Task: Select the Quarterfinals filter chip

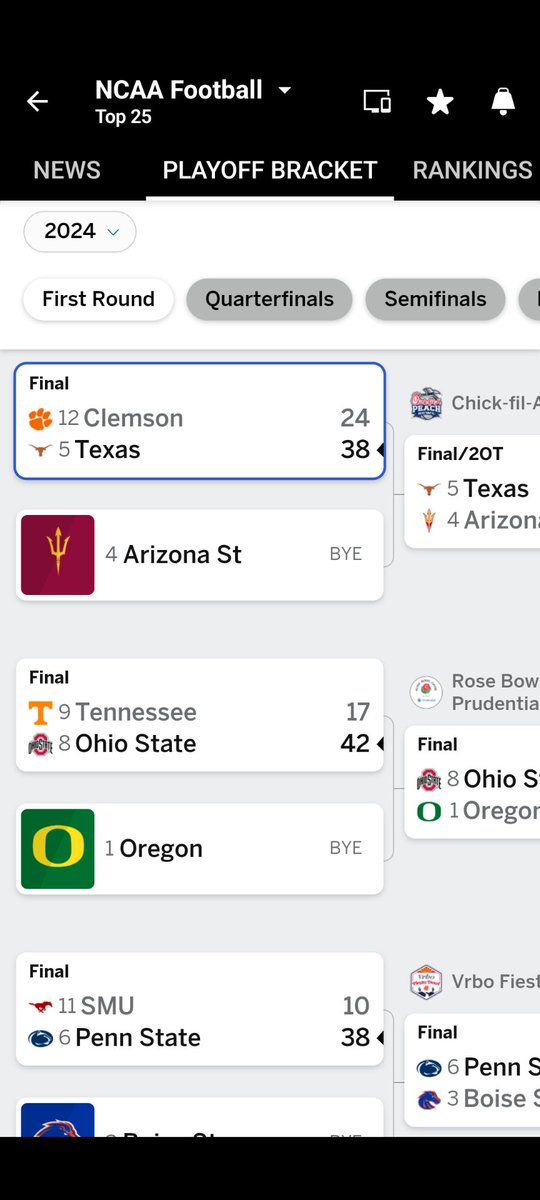Action: tap(269, 299)
